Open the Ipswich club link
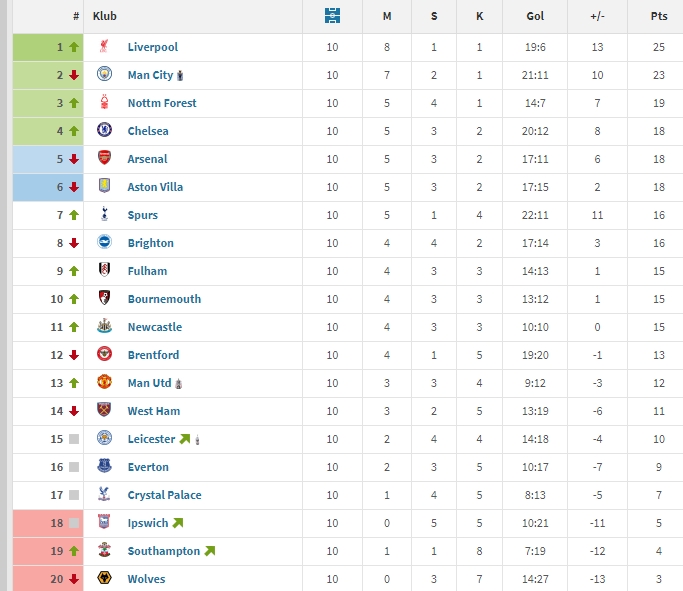Image resolution: width=683 pixels, height=591 pixels. click(x=148, y=523)
